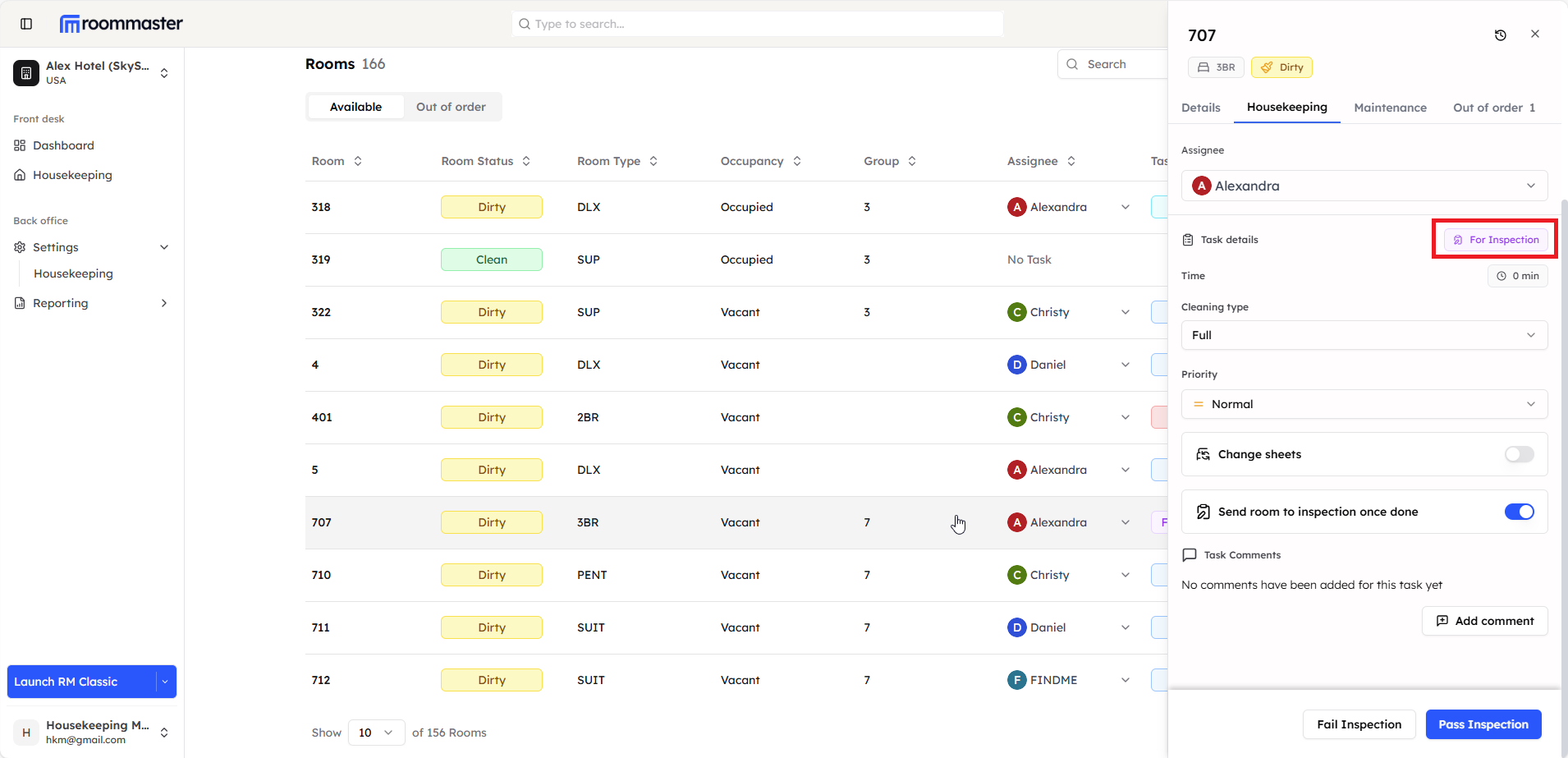
Task: Click the roommaster logo
Action: click(121, 24)
